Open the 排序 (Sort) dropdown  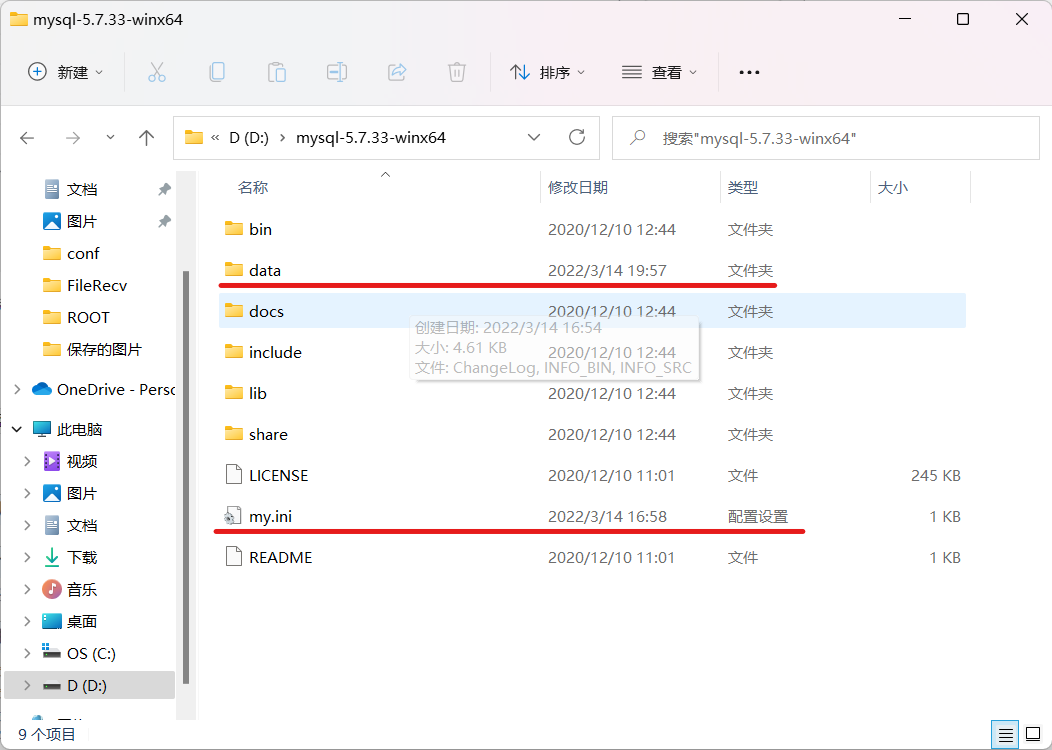pyautogui.click(x=547, y=72)
